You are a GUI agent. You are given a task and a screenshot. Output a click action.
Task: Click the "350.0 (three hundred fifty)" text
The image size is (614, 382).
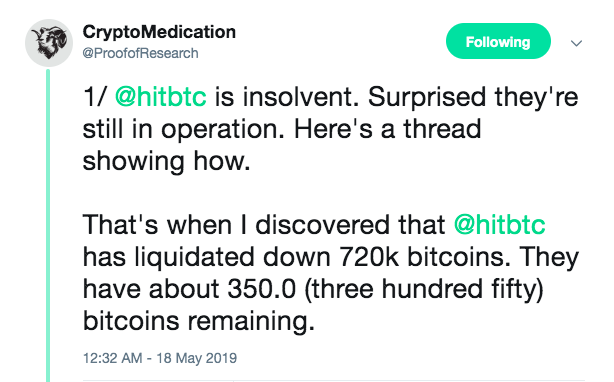pyautogui.click(x=386, y=290)
